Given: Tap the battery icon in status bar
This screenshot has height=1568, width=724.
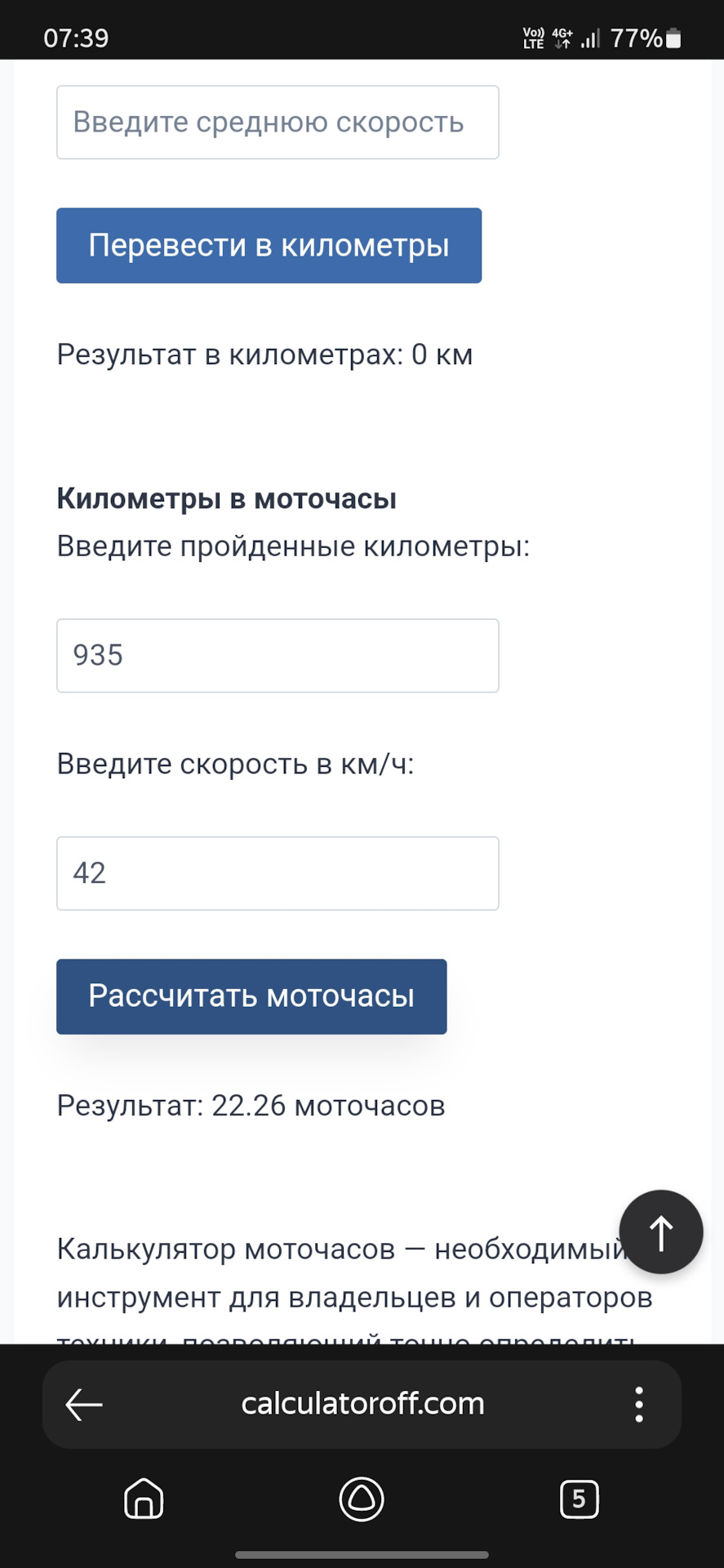Looking at the screenshot, I should (673, 38).
